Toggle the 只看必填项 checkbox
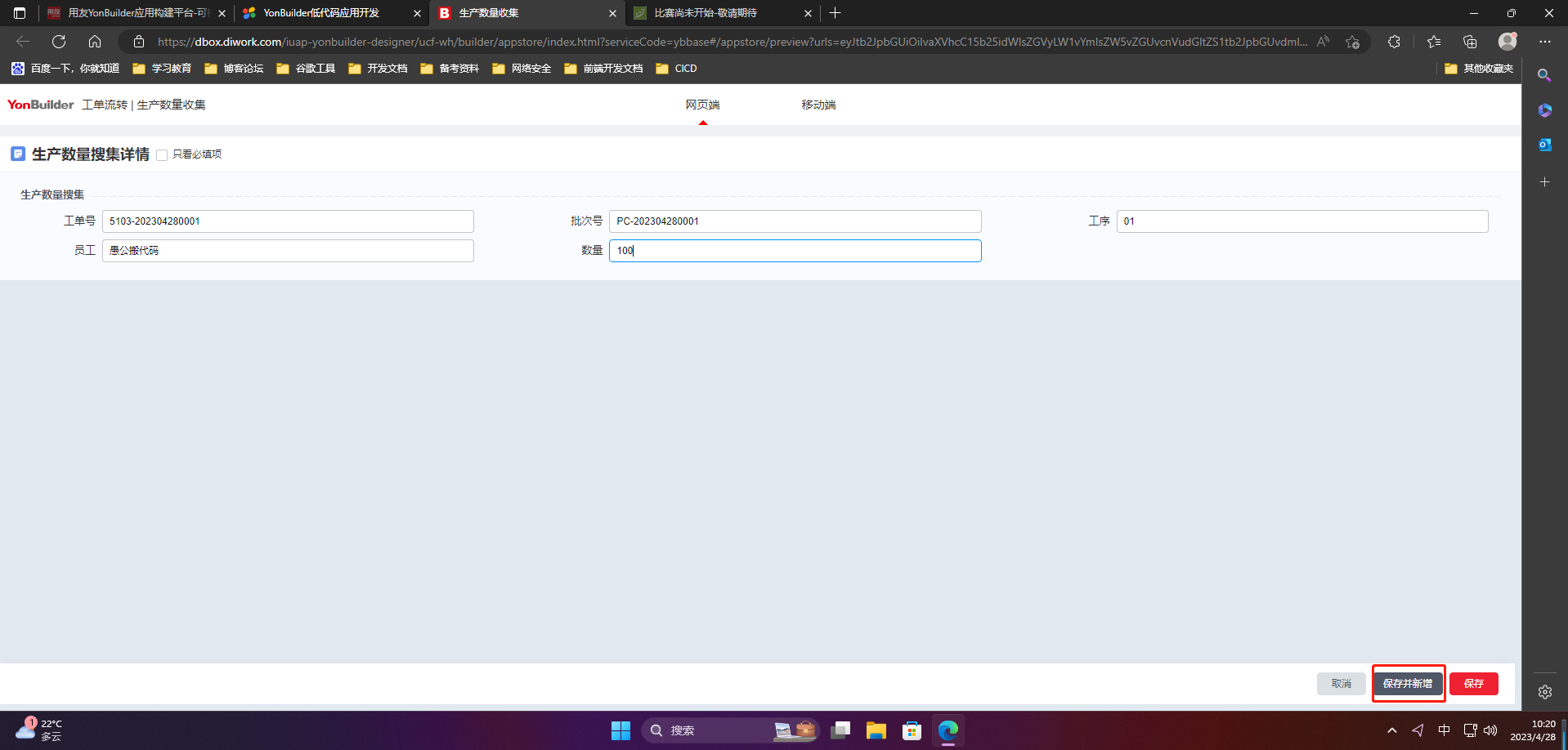 [x=162, y=154]
